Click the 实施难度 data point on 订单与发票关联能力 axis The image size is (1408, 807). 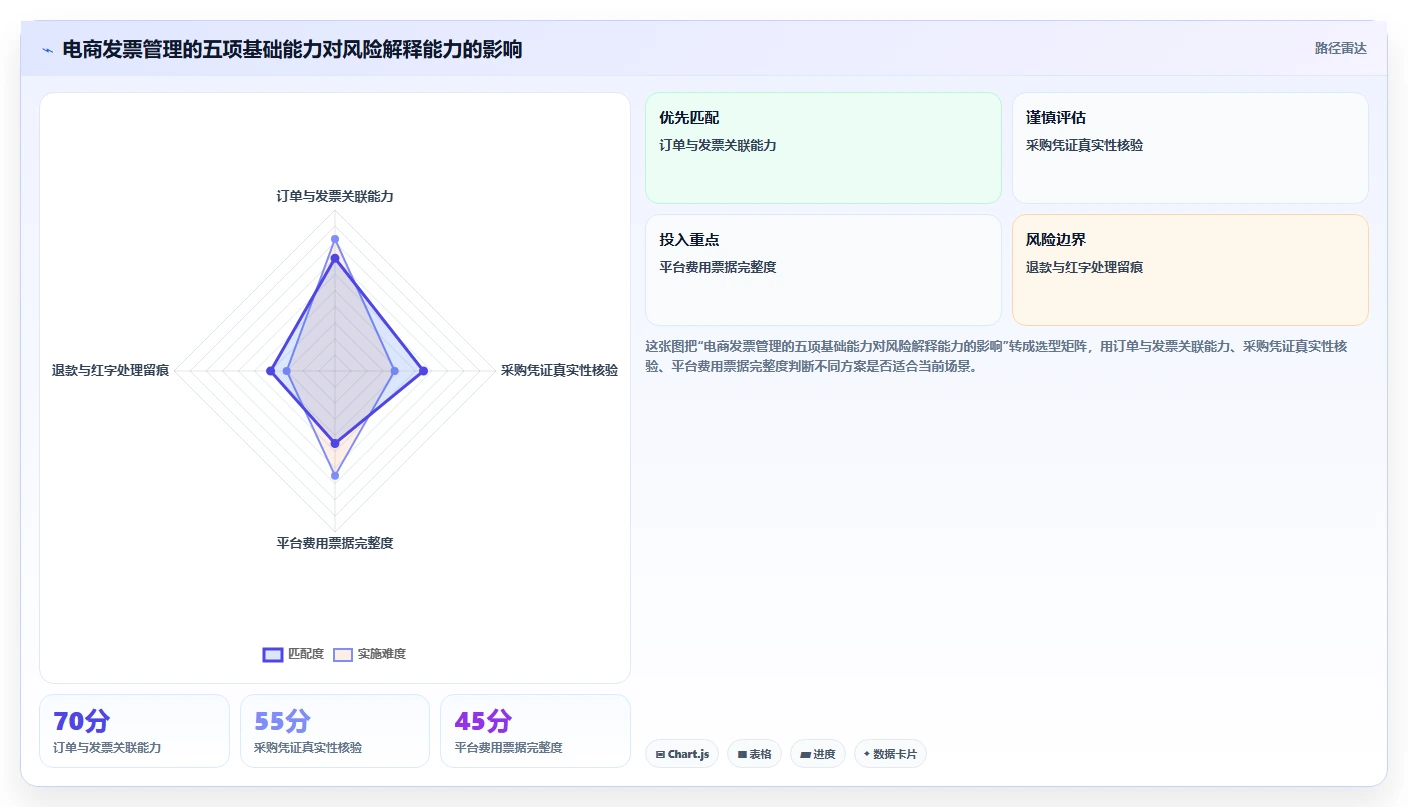click(x=335, y=238)
